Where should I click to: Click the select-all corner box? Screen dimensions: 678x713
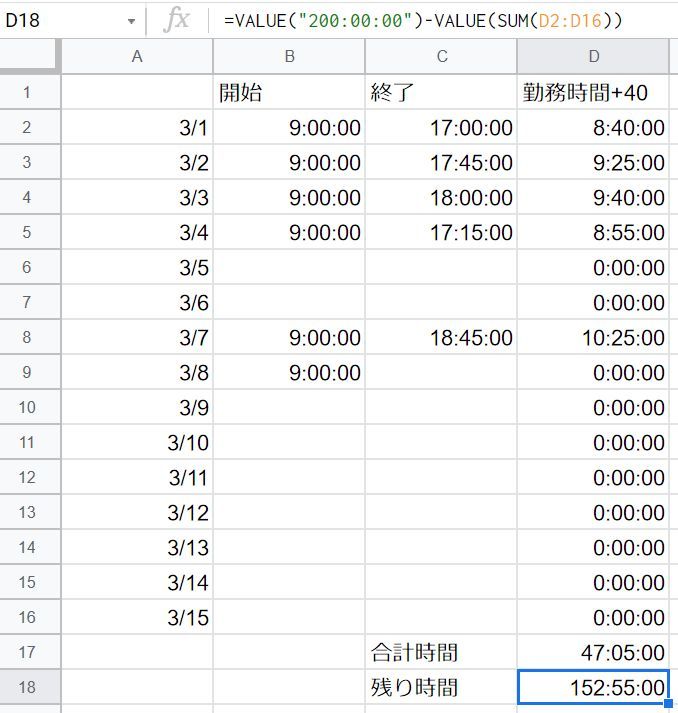[30, 57]
